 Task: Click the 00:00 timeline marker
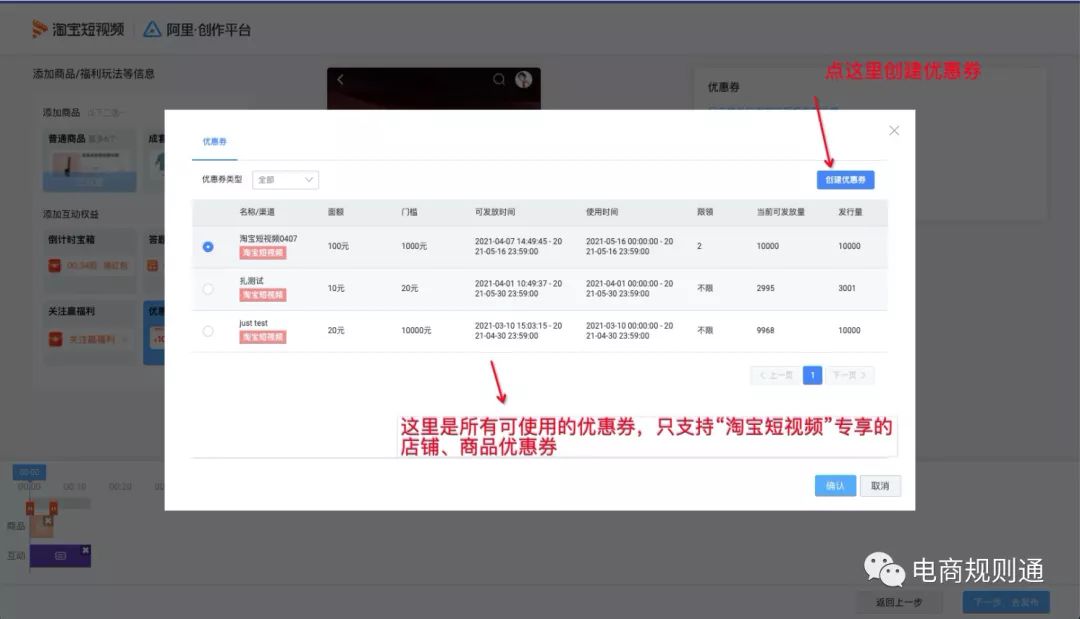29,472
